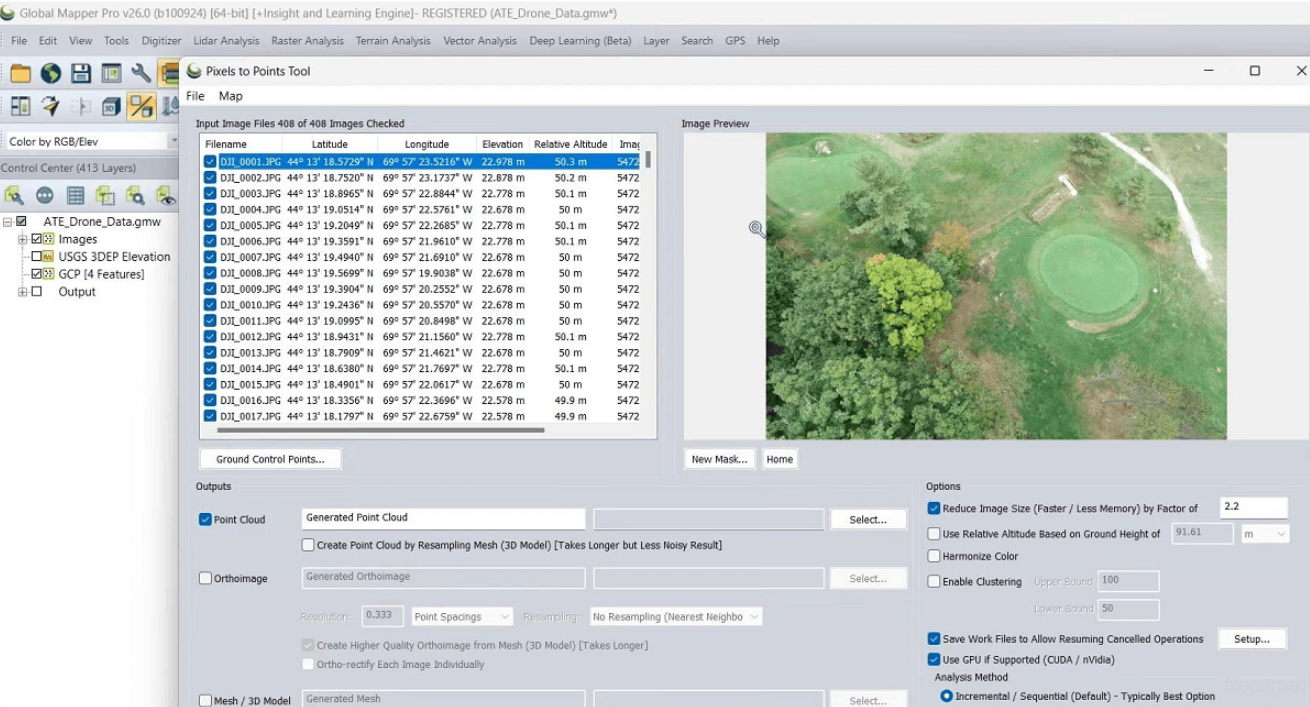
Task: Click the globe Online Data icon
Action: point(51,73)
